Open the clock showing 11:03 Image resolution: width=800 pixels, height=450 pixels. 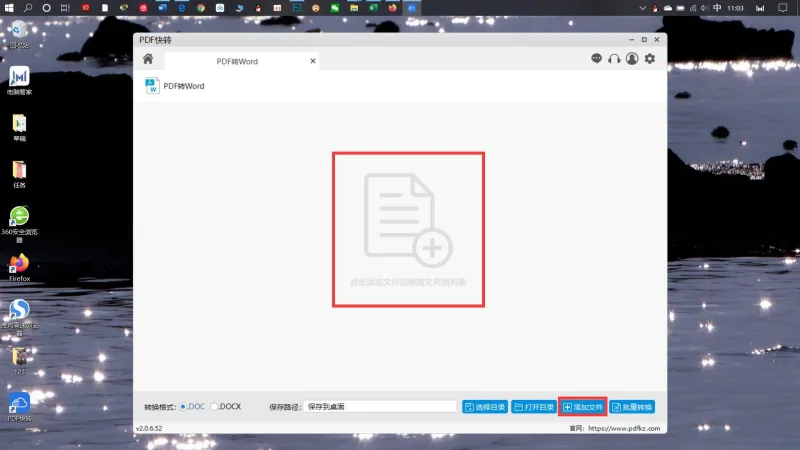pyautogui.click(x=735, y=8)
